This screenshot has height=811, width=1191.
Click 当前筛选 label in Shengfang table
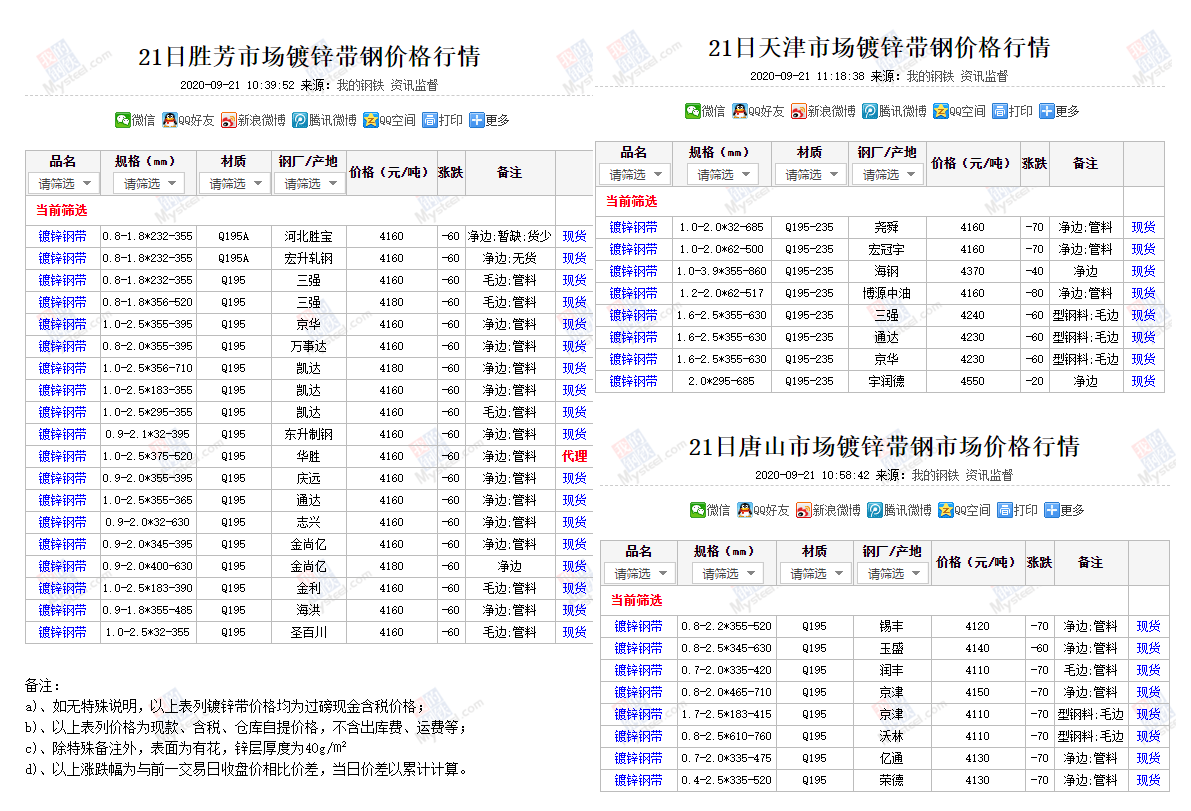pos(62,210)
